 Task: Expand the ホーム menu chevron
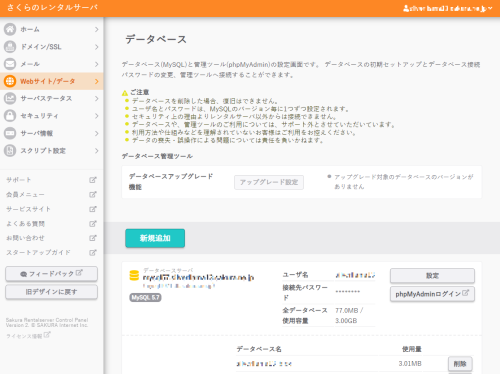tap(96, 29)
